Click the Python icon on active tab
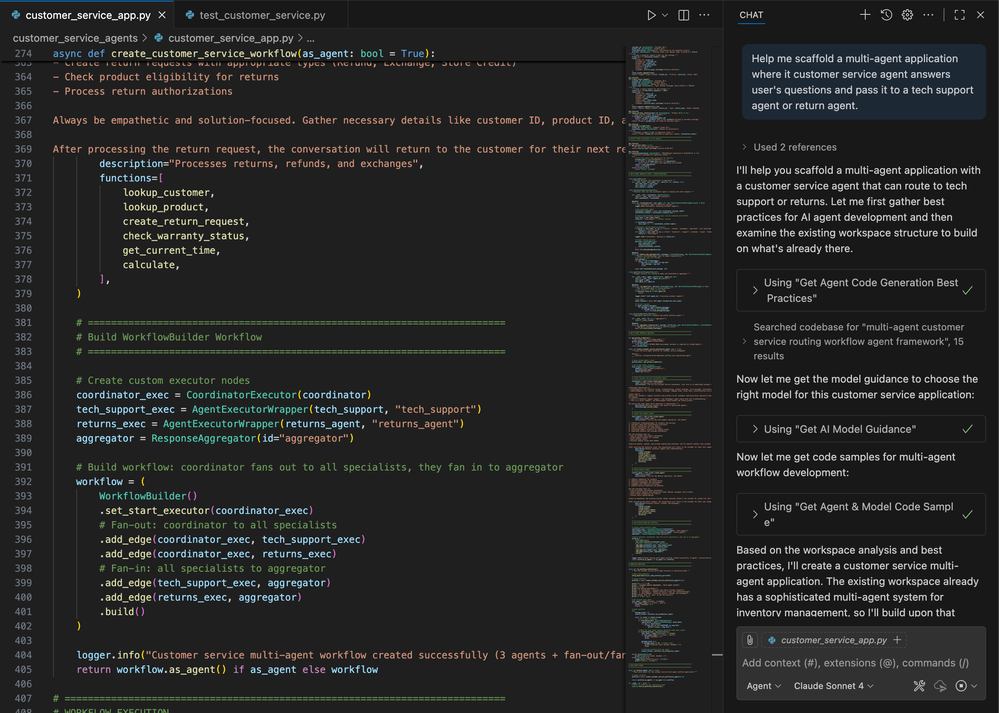The height and width of the screenshot is (713, 999). coord(15,15)
